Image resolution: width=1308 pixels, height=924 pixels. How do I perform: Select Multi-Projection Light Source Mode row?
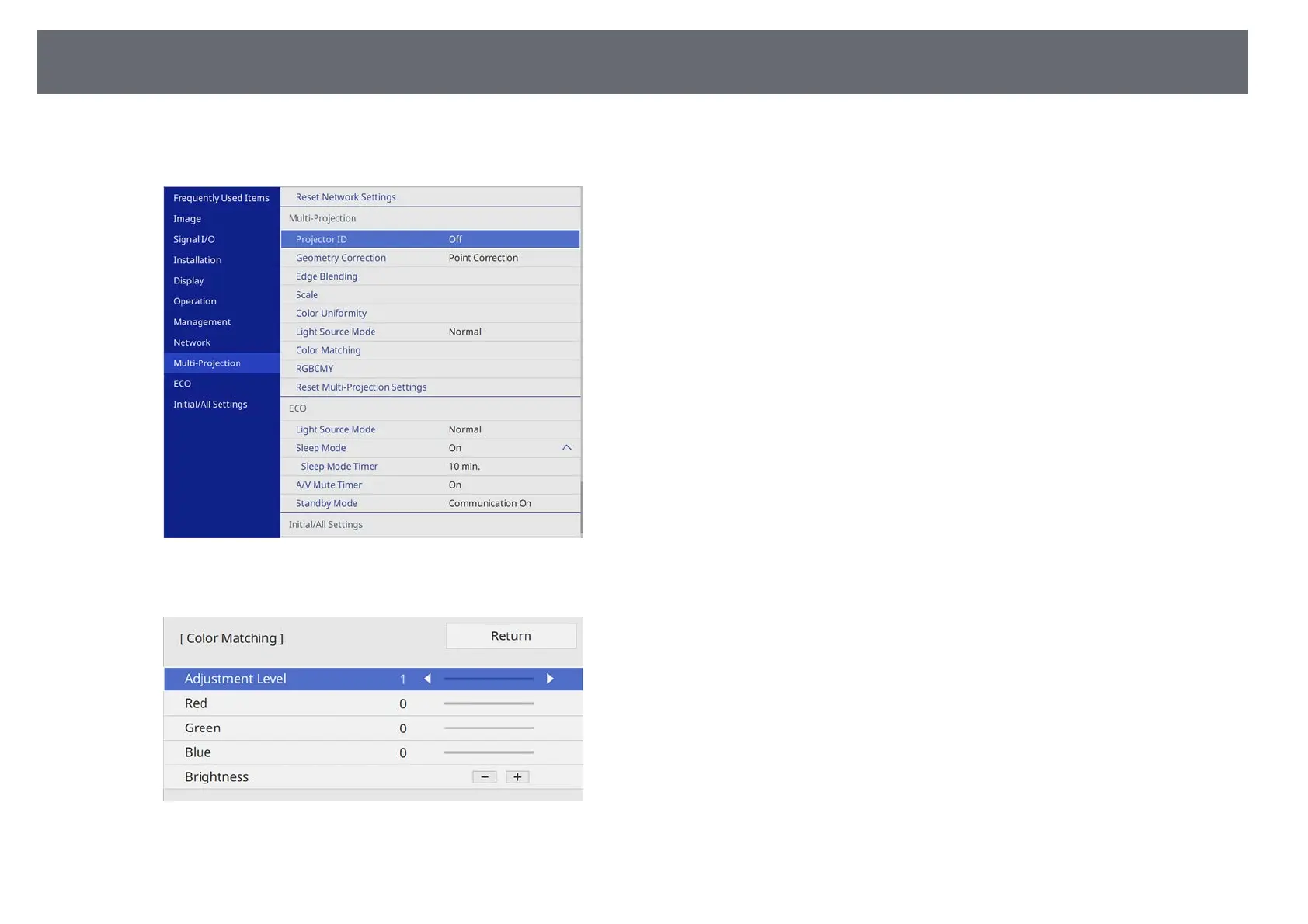click(x=430, y=332)
